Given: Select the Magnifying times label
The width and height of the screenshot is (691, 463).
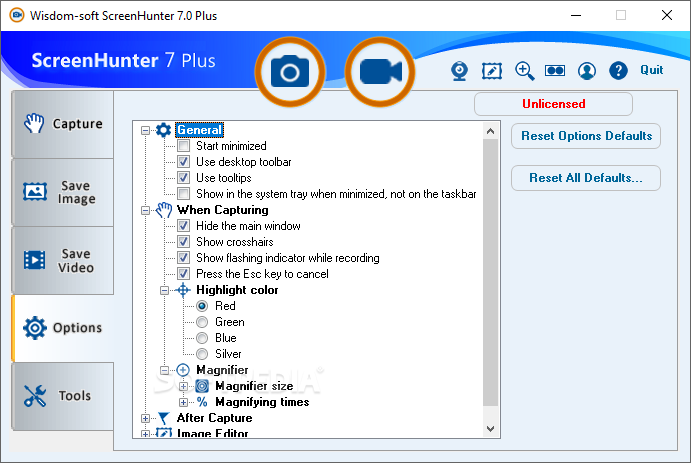Looking at the screenshot, I should tap(262, 402).
